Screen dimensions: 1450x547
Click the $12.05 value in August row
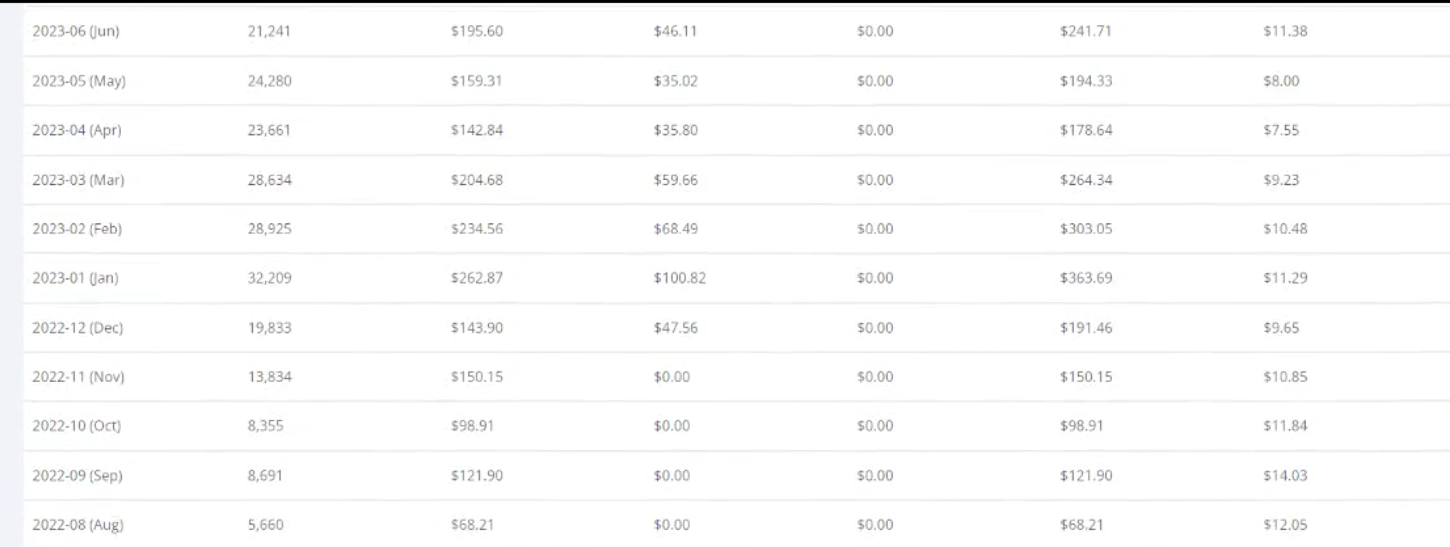(1285, 525)
